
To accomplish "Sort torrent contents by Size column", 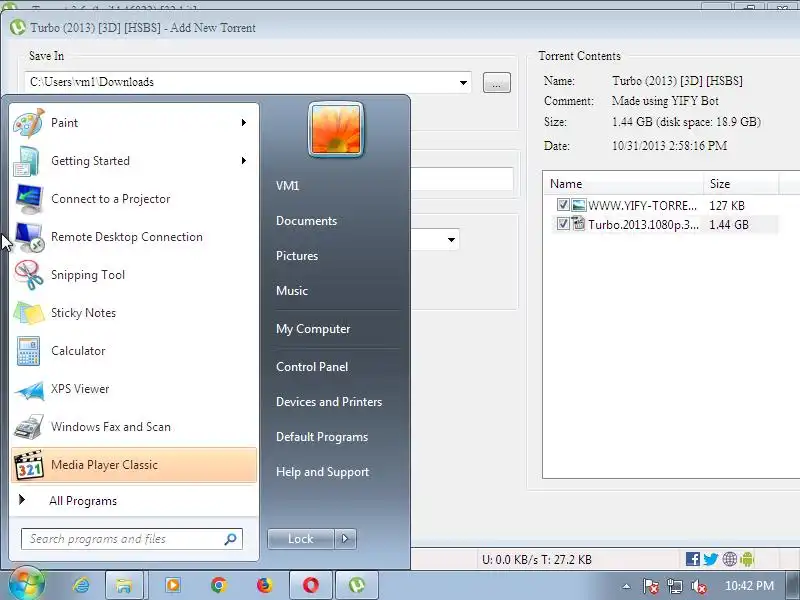I will point(741,184).
